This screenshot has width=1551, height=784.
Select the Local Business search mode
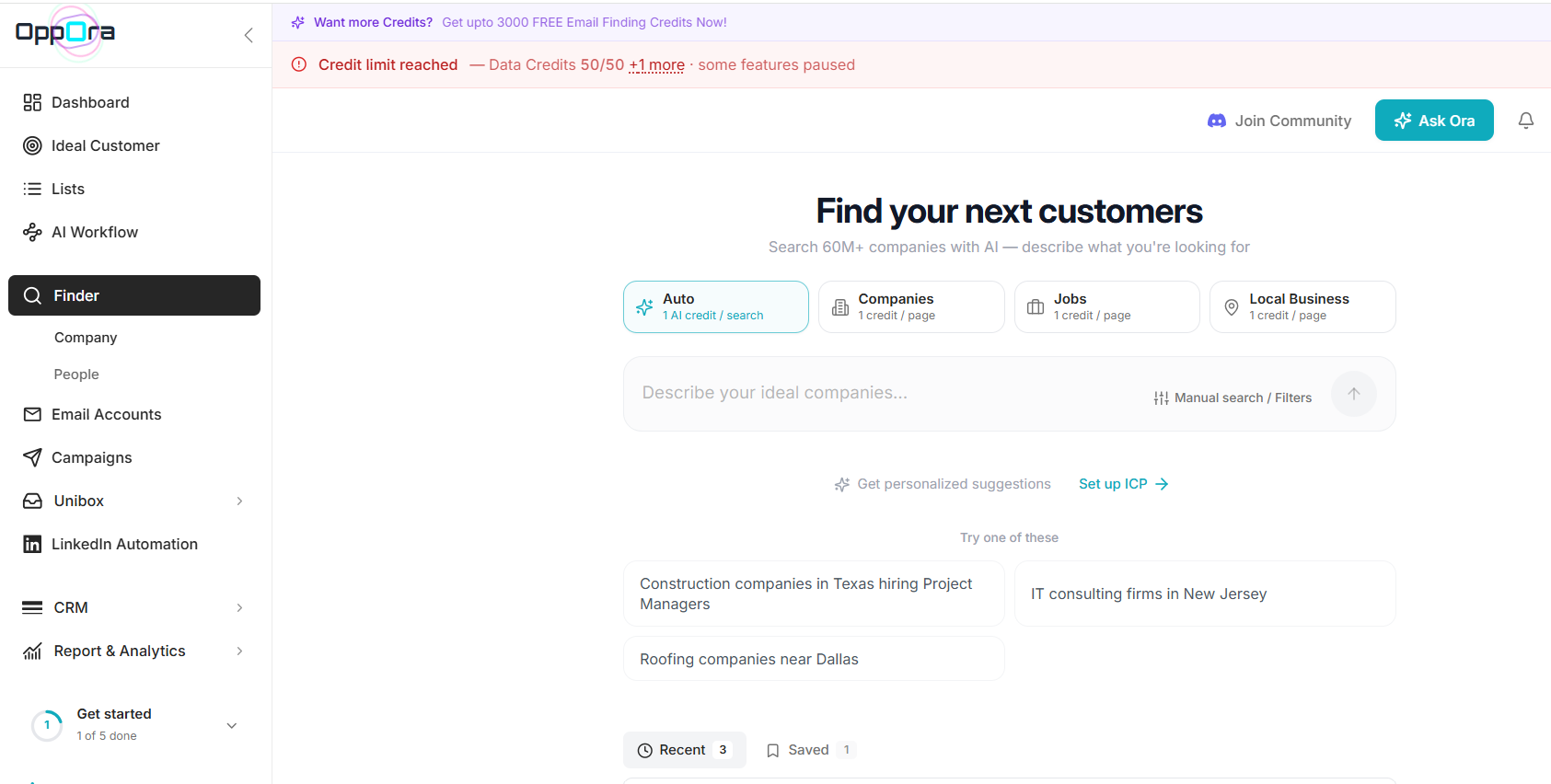[1302, 306]
